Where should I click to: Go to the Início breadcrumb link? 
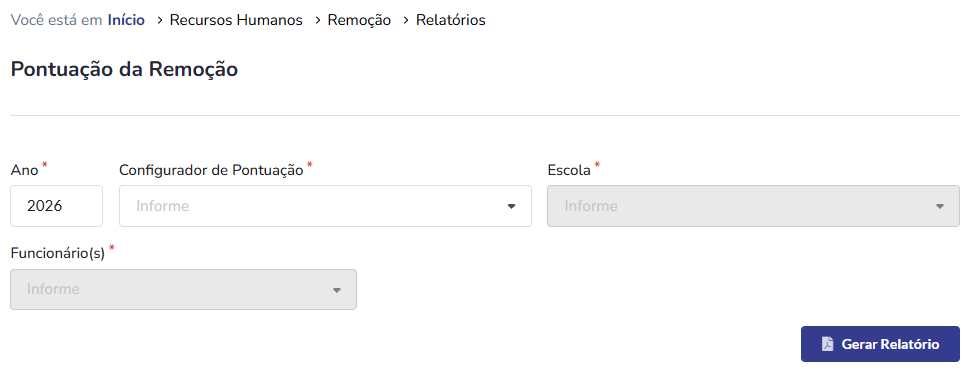coord(126,20)
